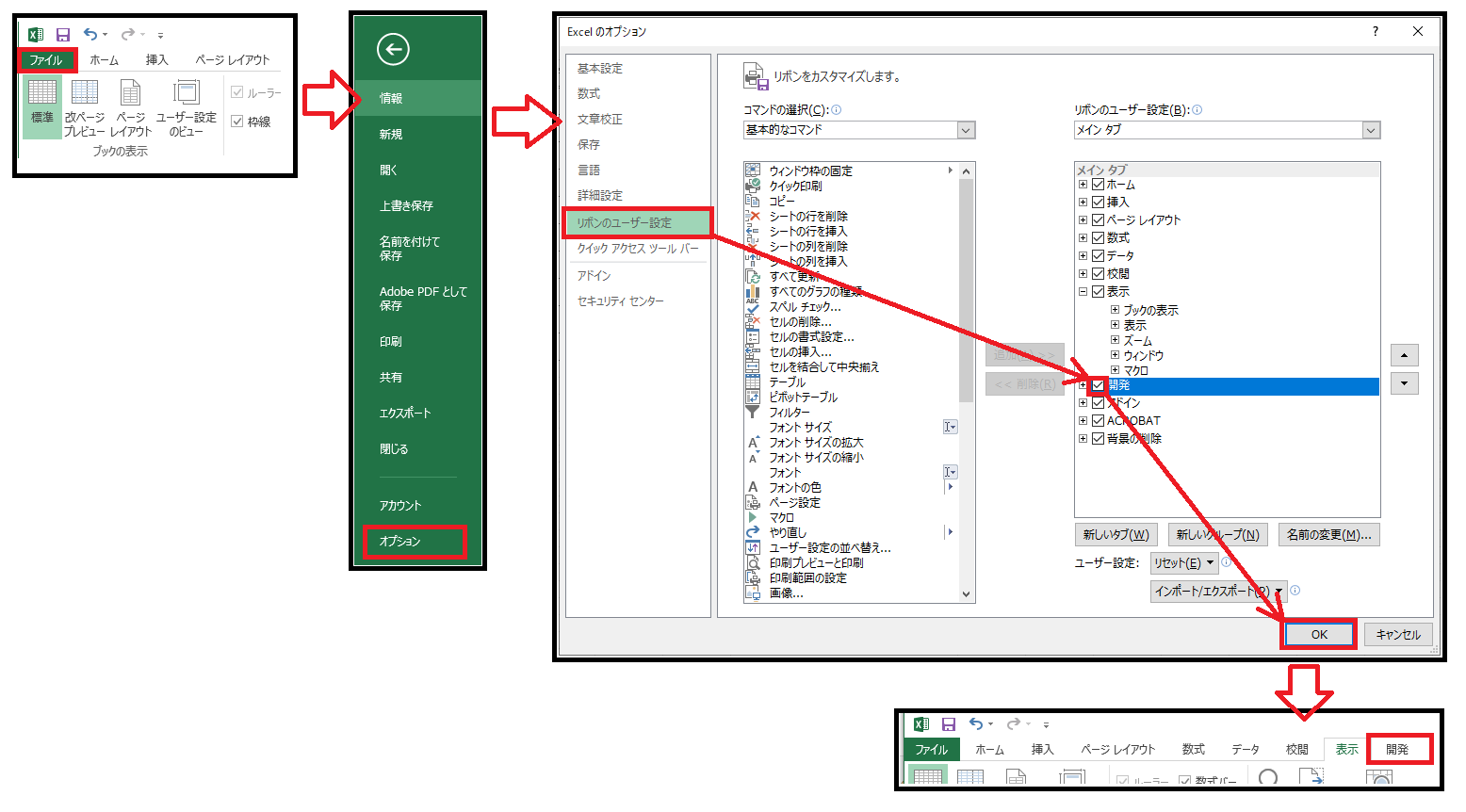Click the フォントの色 command icon

(753, 487)
